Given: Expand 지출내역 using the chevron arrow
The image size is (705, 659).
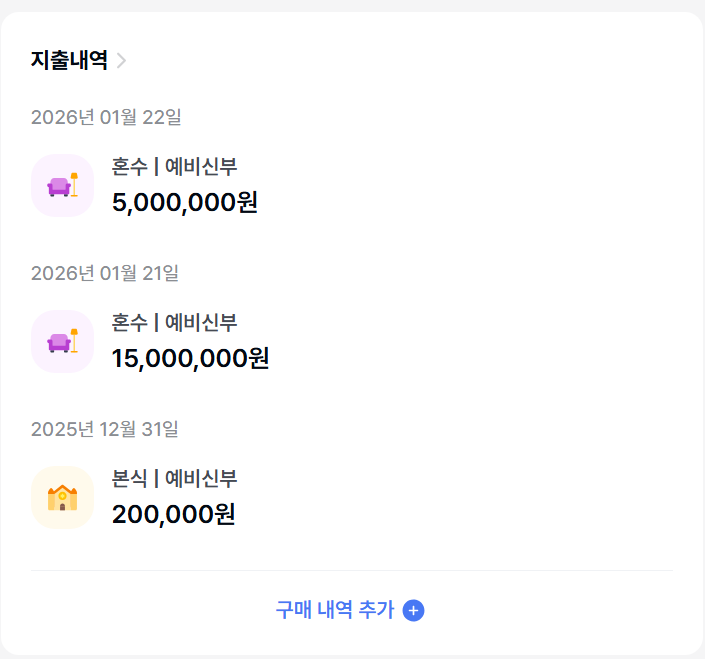Looking at the screenshot, I should (x=121, y=60).
